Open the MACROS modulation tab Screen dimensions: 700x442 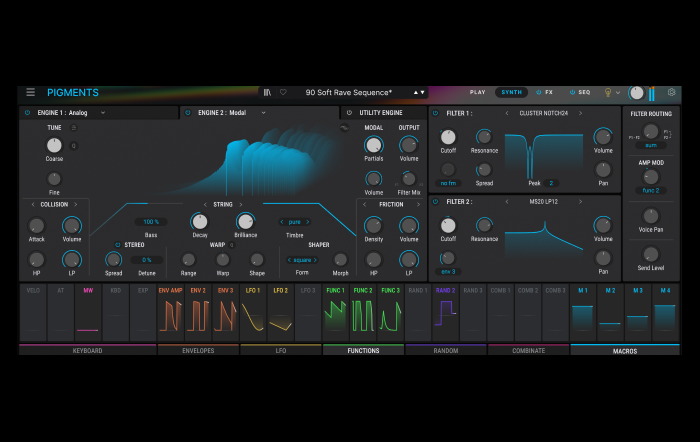pyautogui.click(x=625, y=350)
